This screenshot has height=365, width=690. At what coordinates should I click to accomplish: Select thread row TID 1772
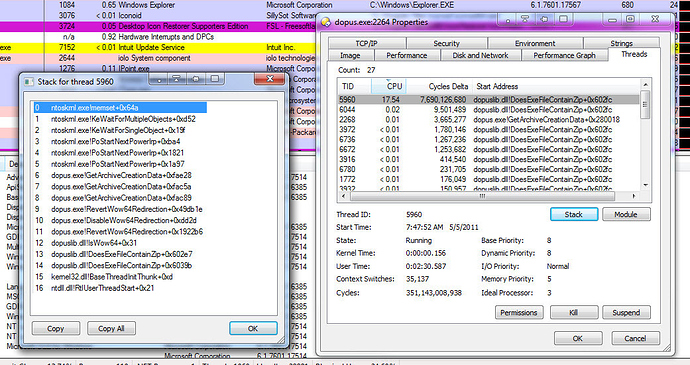click(489, 179)
